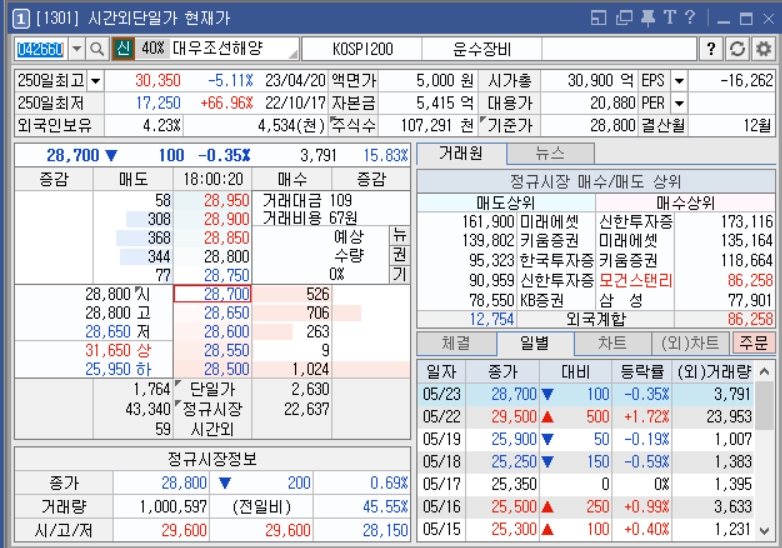Open the PER dropdown arrow
Viewport: 782px width, 548px height.
click(679, 103)
